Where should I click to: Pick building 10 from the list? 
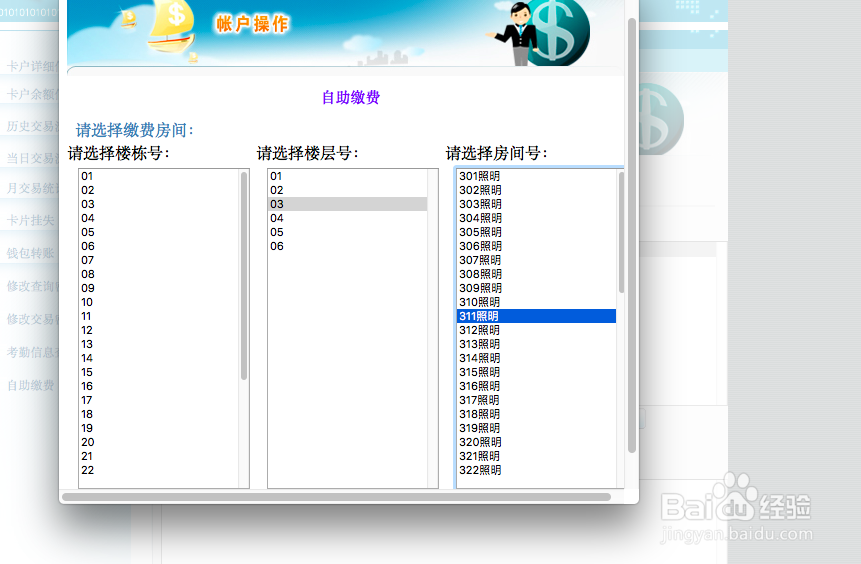click(159, 302)
